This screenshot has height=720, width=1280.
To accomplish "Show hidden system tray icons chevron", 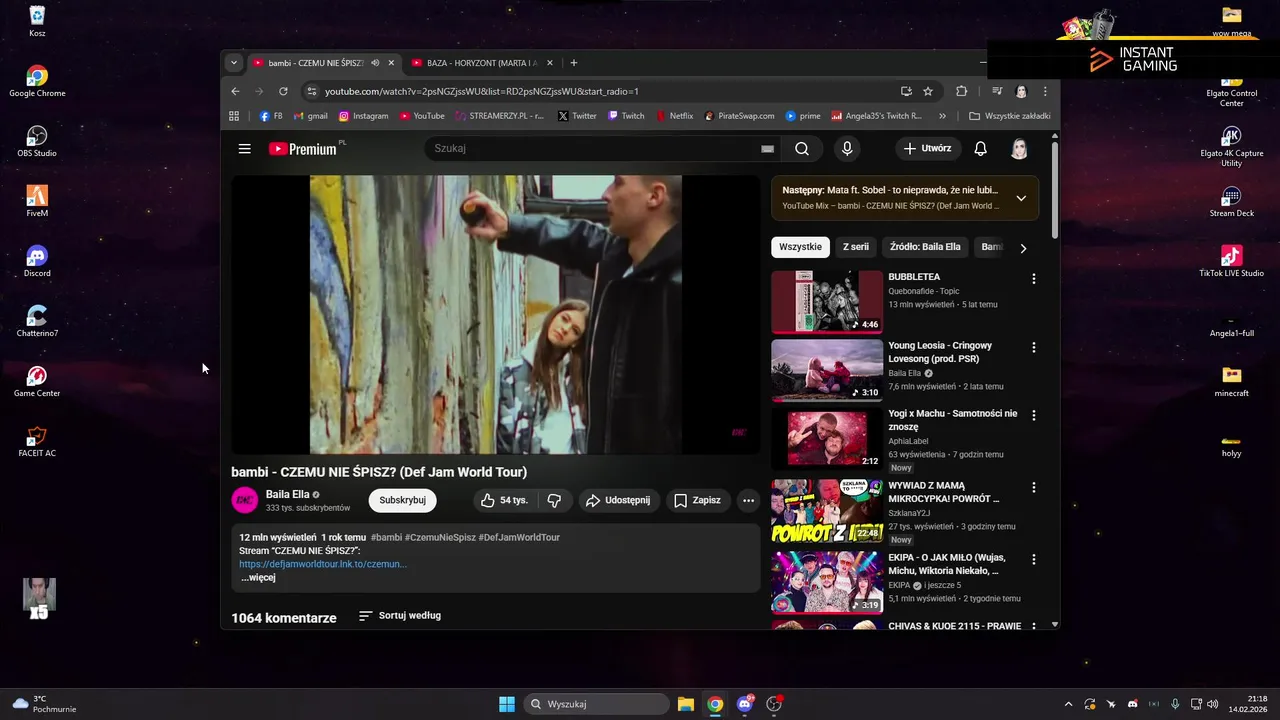I will tap(1068, 704).
